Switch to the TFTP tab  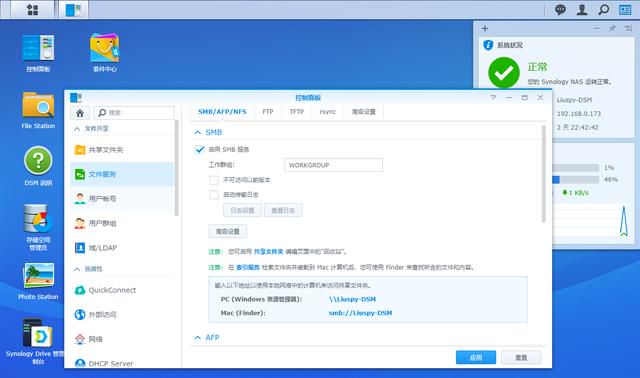[297, 111]
